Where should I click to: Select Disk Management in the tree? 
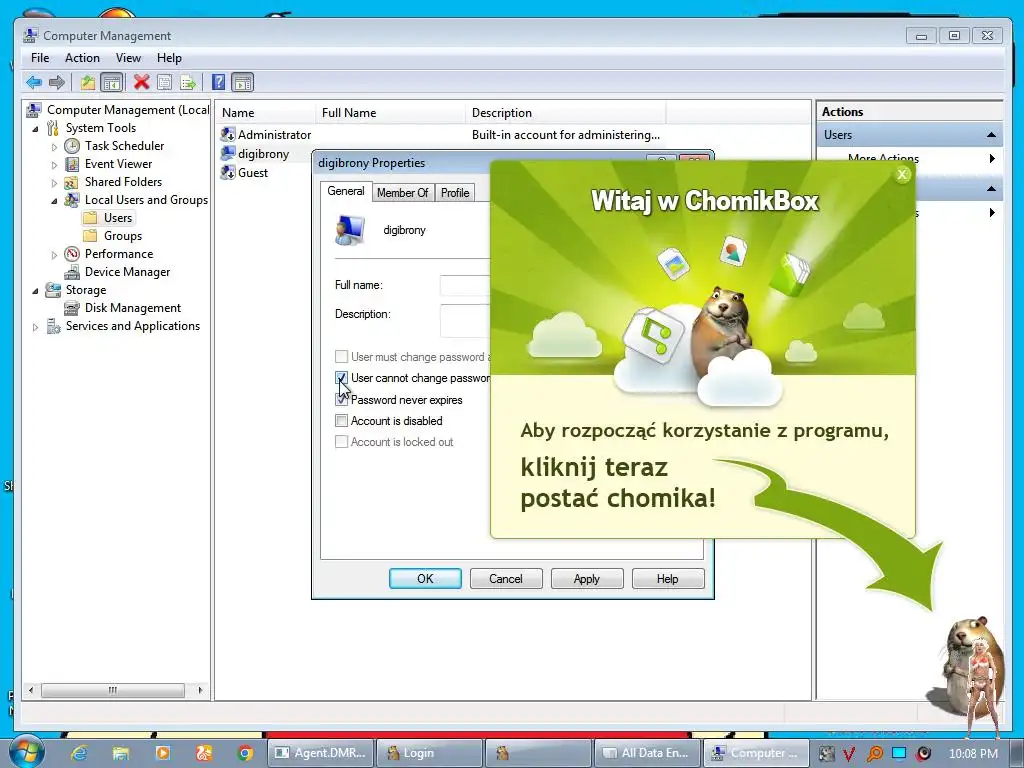click(133, 308)
